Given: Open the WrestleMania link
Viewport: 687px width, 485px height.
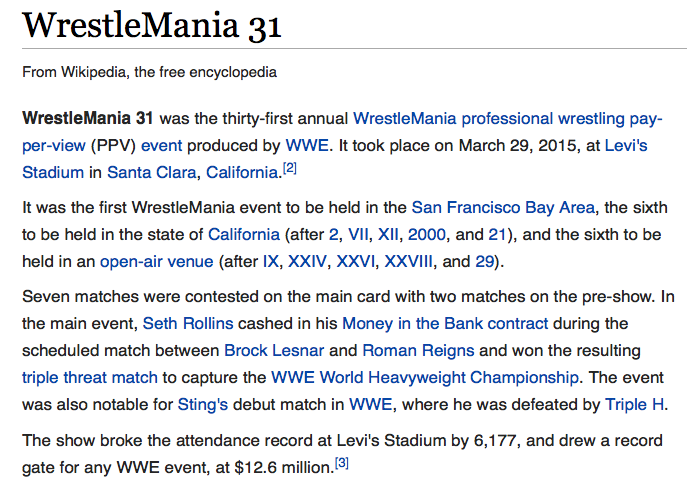Looking at the screenshot, I should pos(401,118).
